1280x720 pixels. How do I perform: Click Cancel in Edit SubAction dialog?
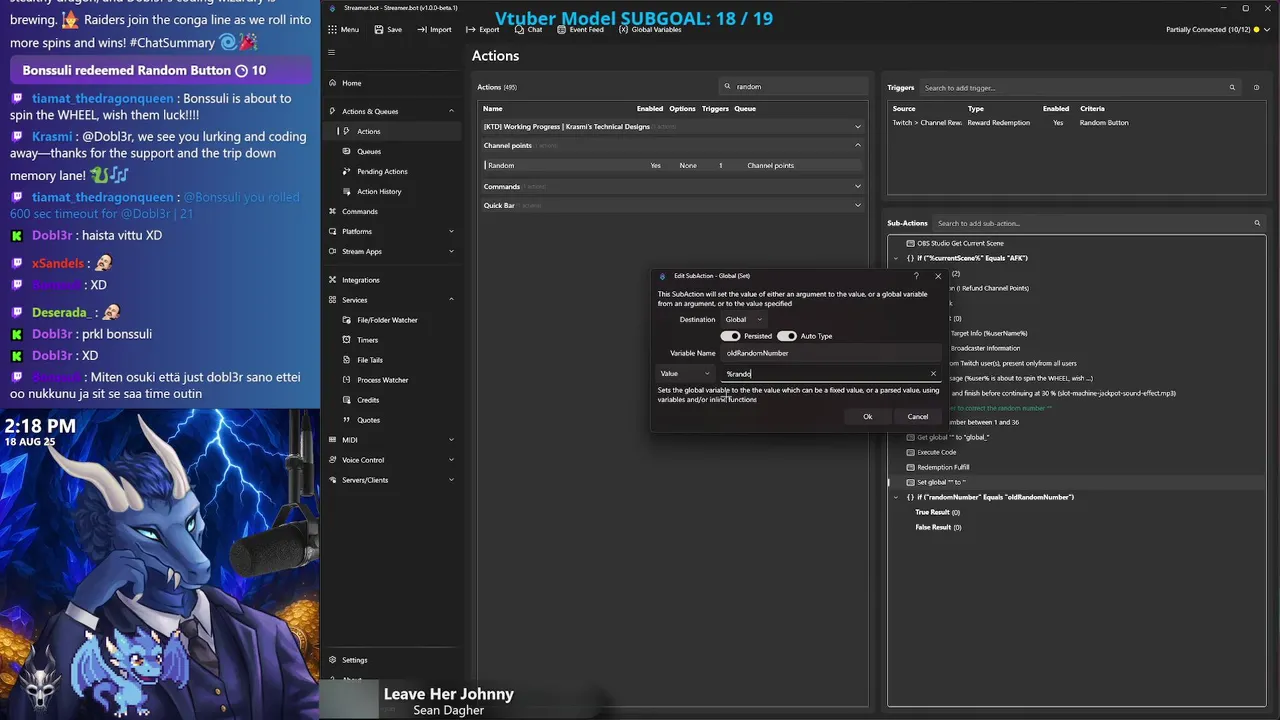click(x=917, y=417)
